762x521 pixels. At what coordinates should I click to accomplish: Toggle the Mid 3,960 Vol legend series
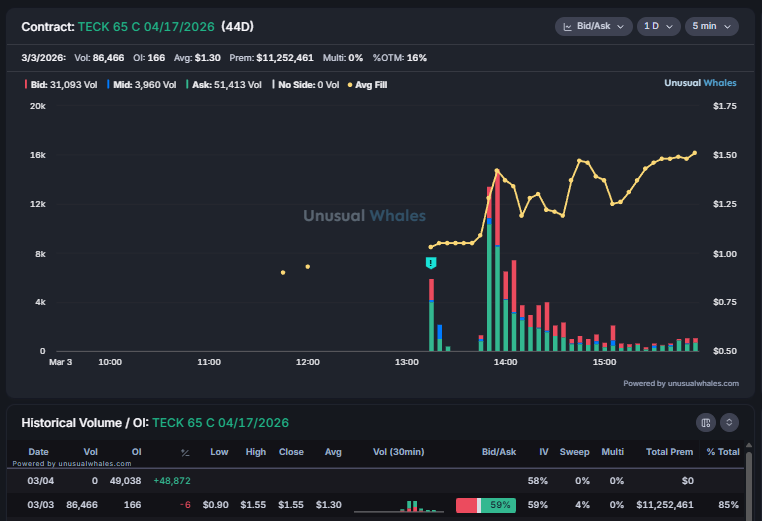point(142,85)
